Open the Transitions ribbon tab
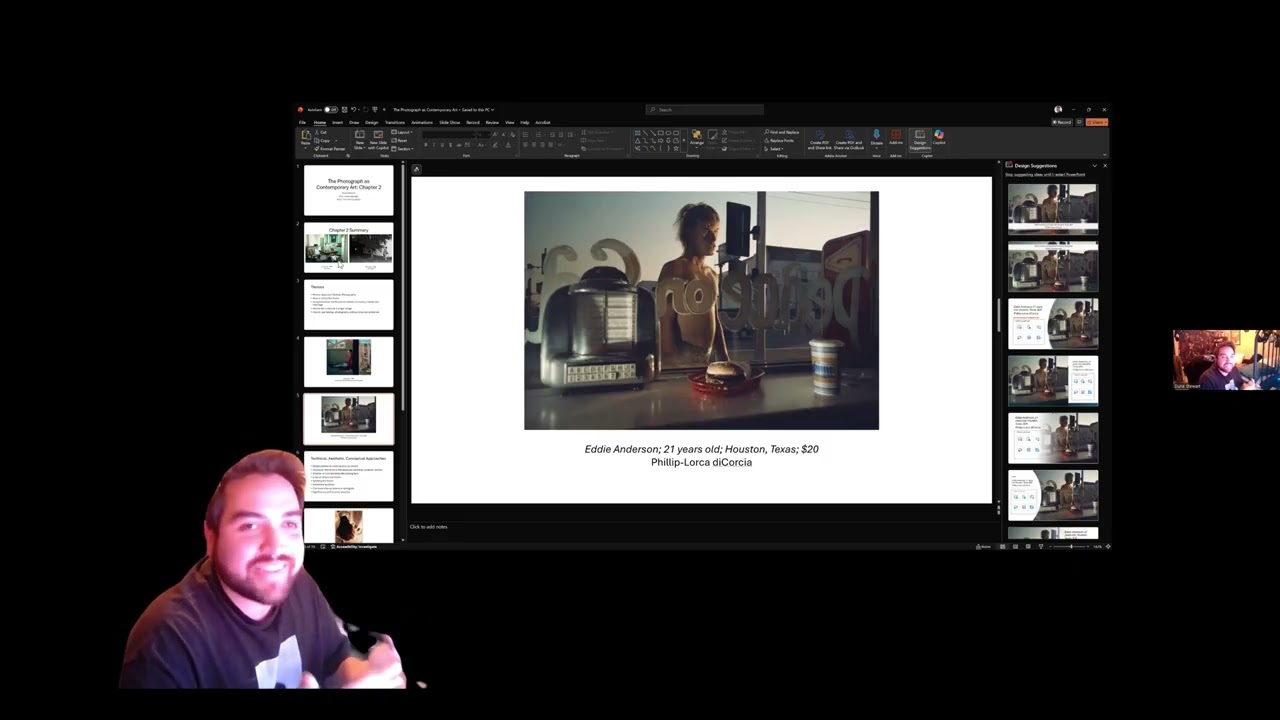Viewport: 1280px width, 720px height. [394, 122]
